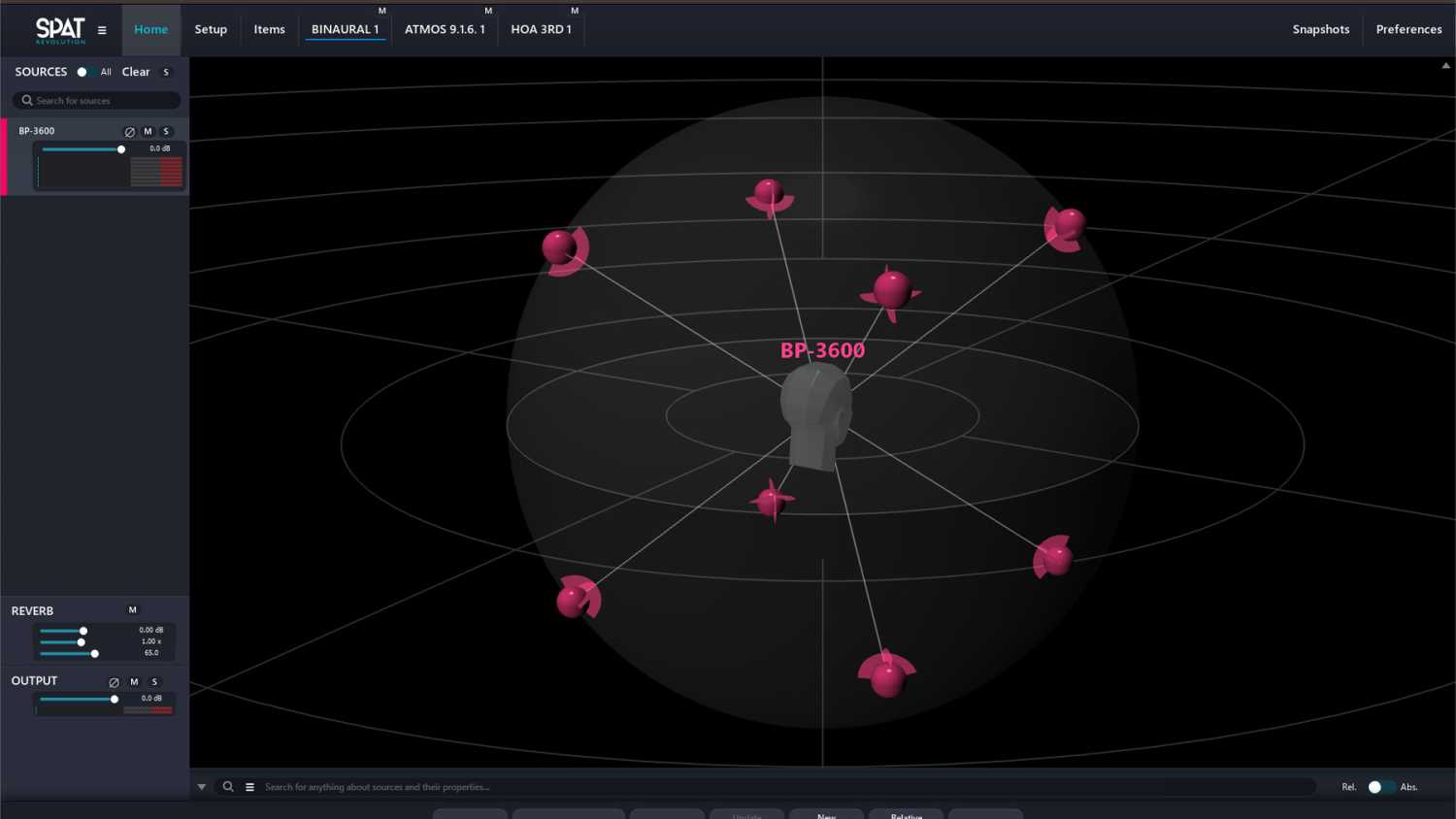Screen dimensions: 1456x819
Task: Click the search magnifier in the bottom bar
Action: coord(227,786)
